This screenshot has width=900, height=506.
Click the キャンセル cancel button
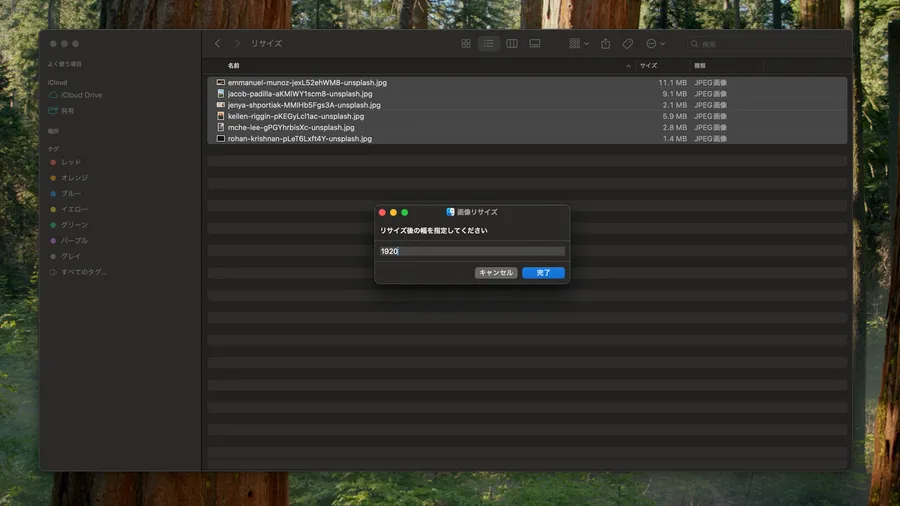(x=496, y=273)
